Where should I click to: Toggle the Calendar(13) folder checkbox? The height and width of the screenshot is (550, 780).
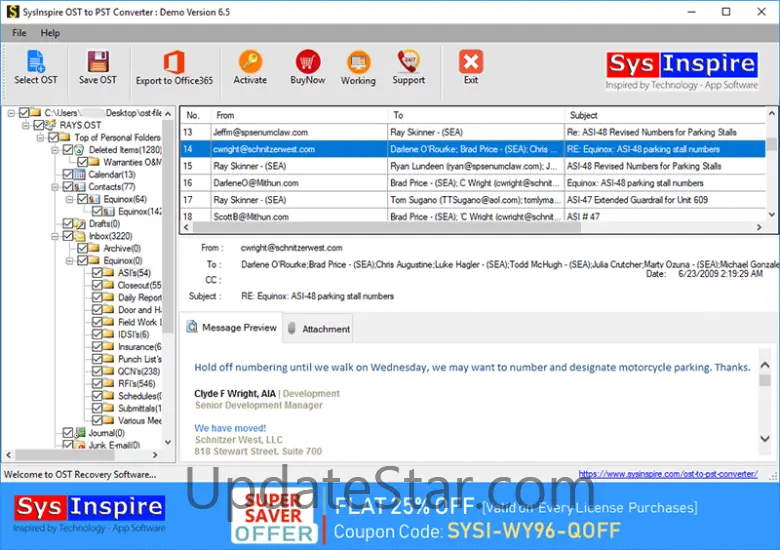click(x=68, y=175)
